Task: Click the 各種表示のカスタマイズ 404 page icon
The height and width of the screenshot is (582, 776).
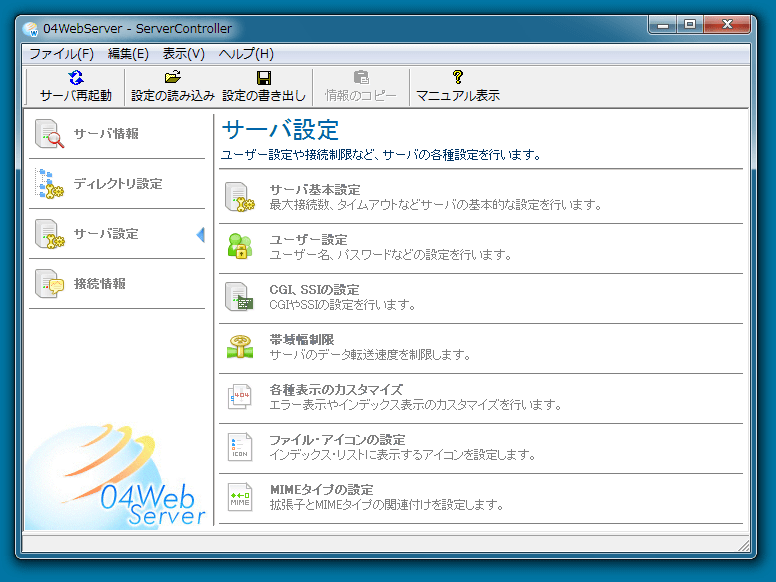Action: pyautogui.click(x=240, y=396)
